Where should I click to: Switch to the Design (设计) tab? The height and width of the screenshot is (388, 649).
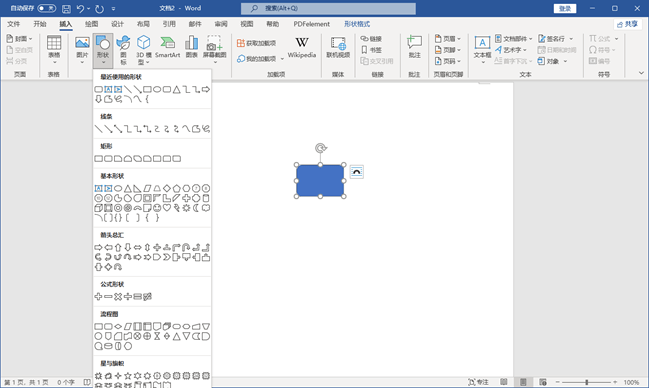pyautogui.click(x=117, y=24)
